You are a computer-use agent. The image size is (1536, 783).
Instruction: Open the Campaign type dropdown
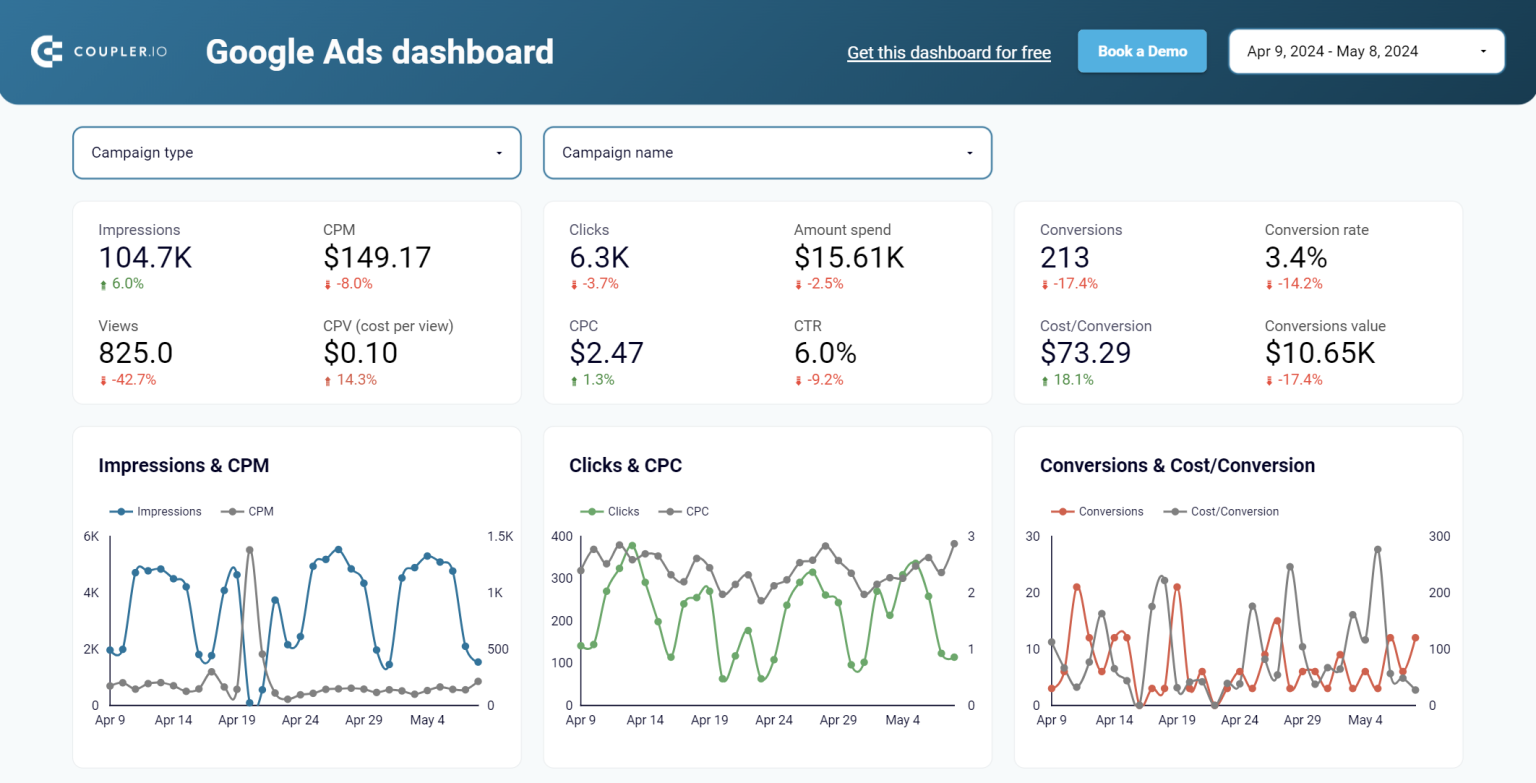296,152
